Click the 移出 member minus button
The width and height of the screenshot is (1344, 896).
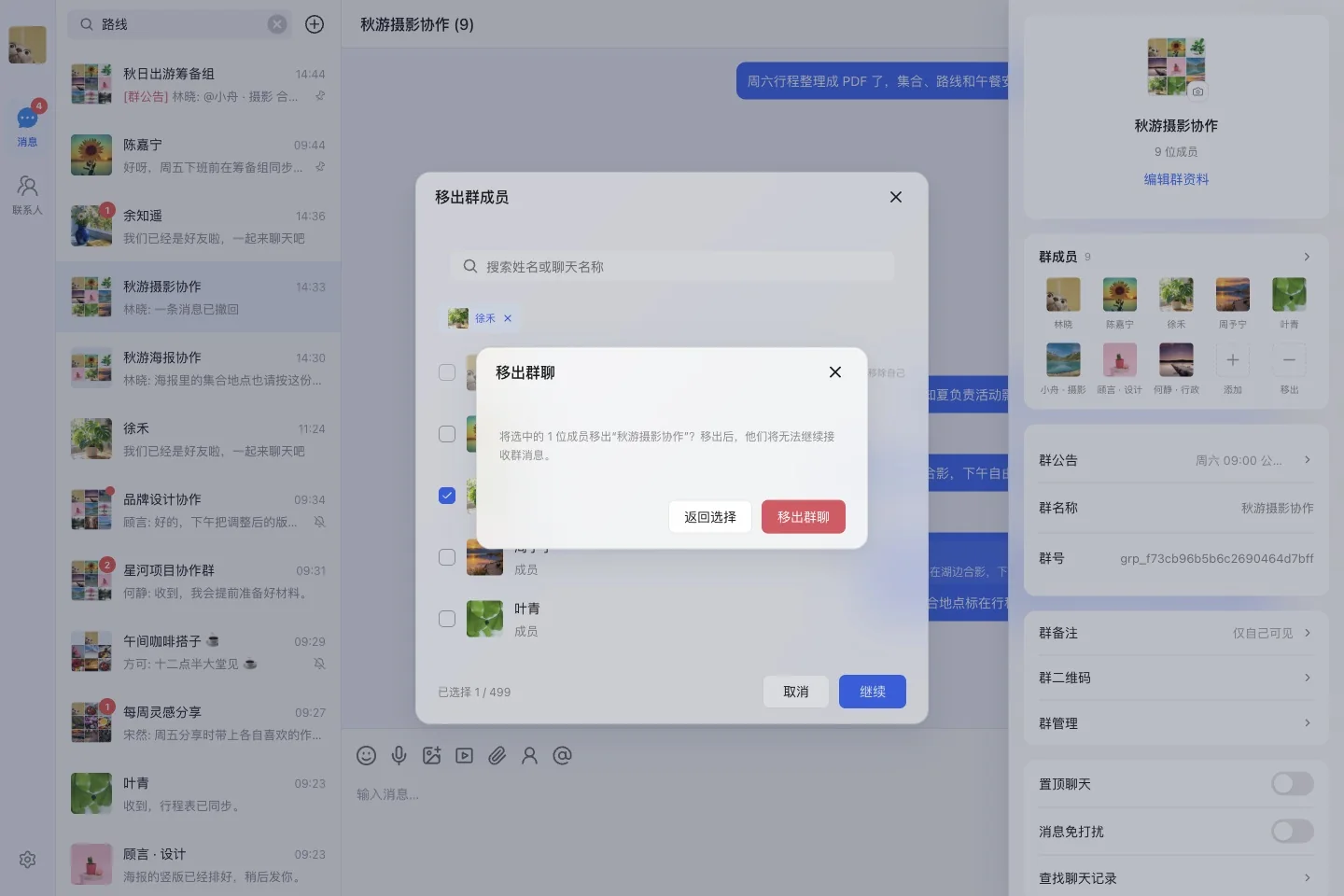pos(1289,360)
